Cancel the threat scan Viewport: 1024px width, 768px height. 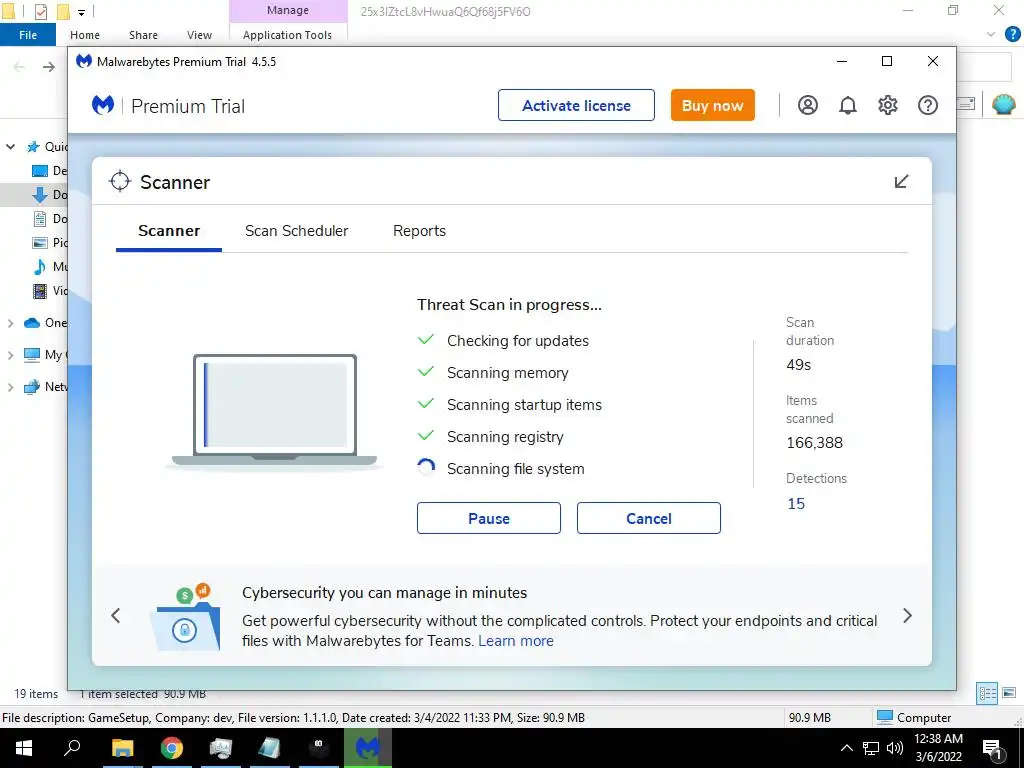[648, 518]
